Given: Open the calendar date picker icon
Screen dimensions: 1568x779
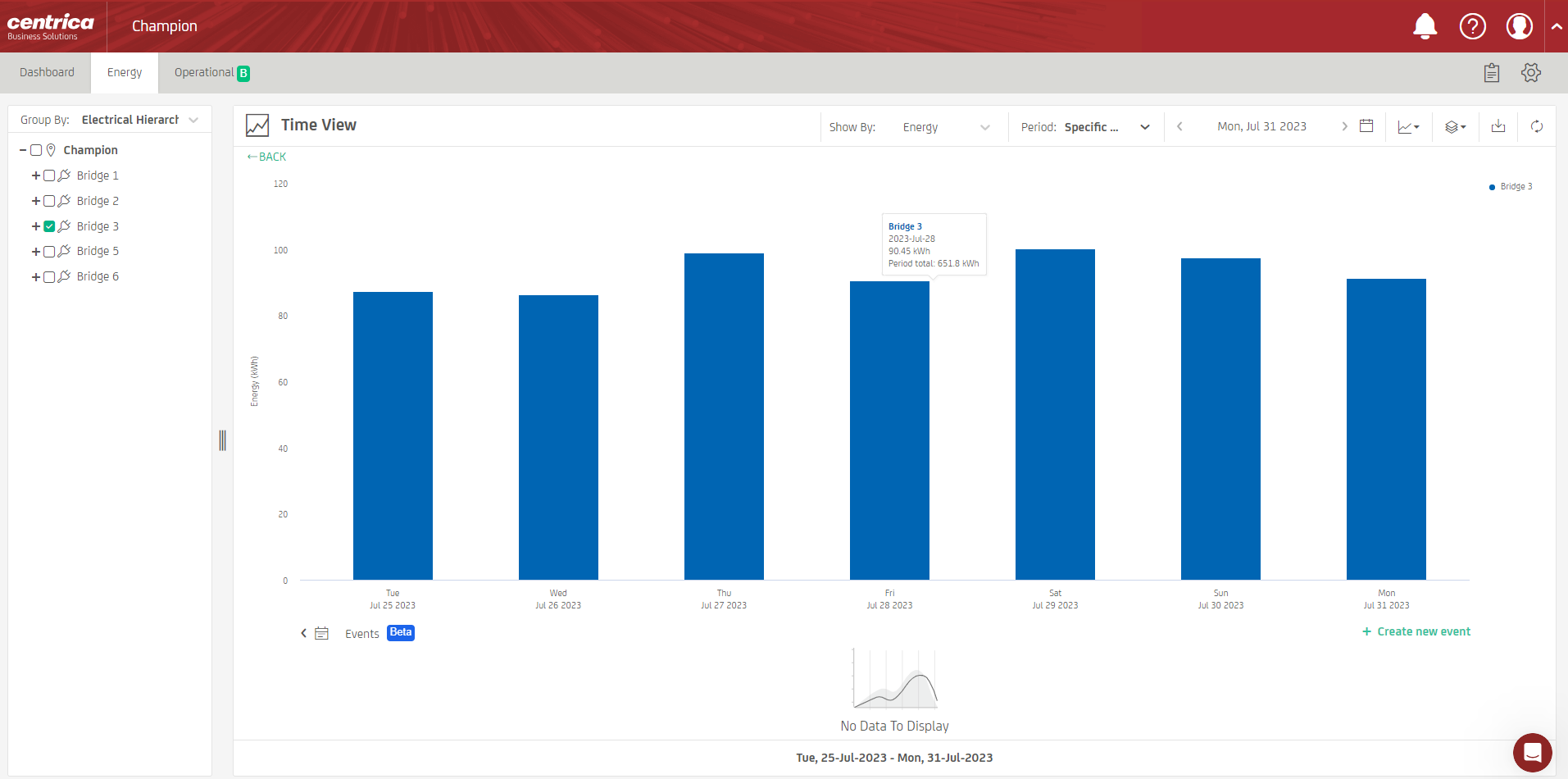Looking at the screenshot, I should pos(1366,126).
